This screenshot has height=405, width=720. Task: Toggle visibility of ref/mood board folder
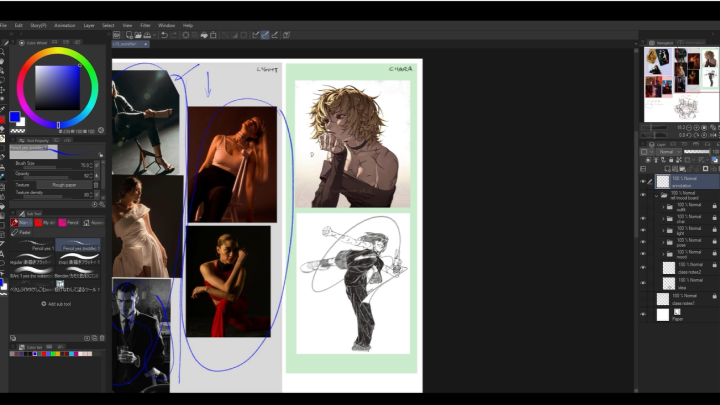(x=643, y=195)
